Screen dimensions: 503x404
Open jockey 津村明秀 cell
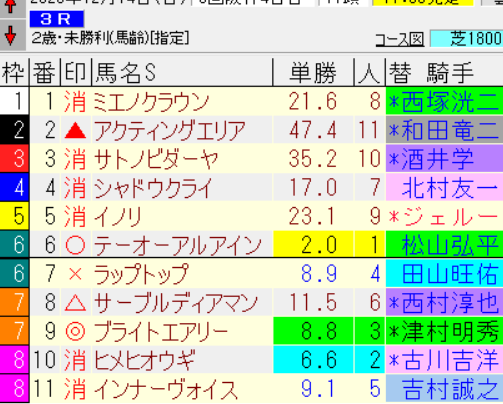(x=444, y=331)
